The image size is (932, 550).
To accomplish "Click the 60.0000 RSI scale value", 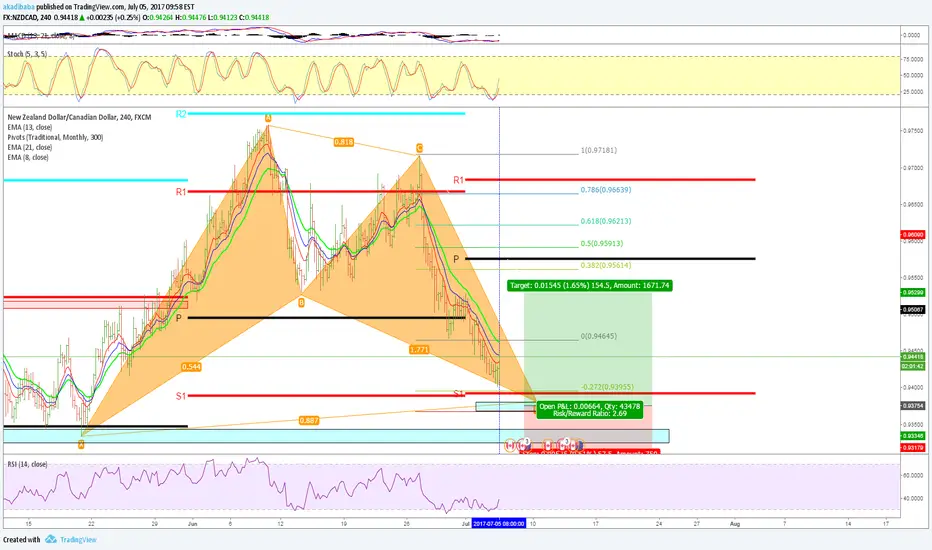I will (x=912, y=476).
